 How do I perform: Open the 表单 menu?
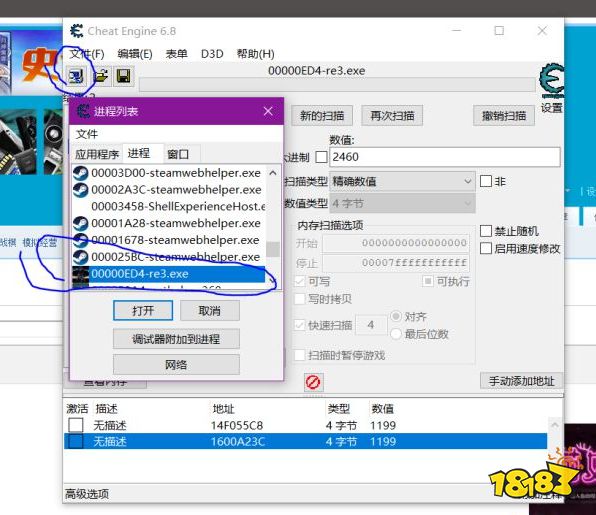coord(176,54)
